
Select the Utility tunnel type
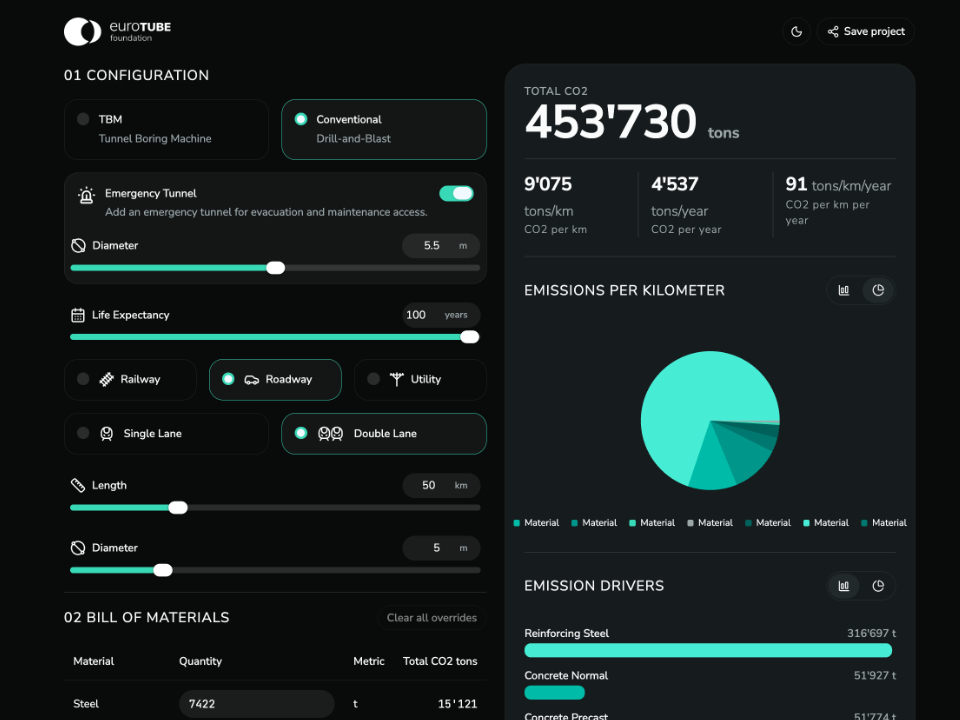coord(421,380)
